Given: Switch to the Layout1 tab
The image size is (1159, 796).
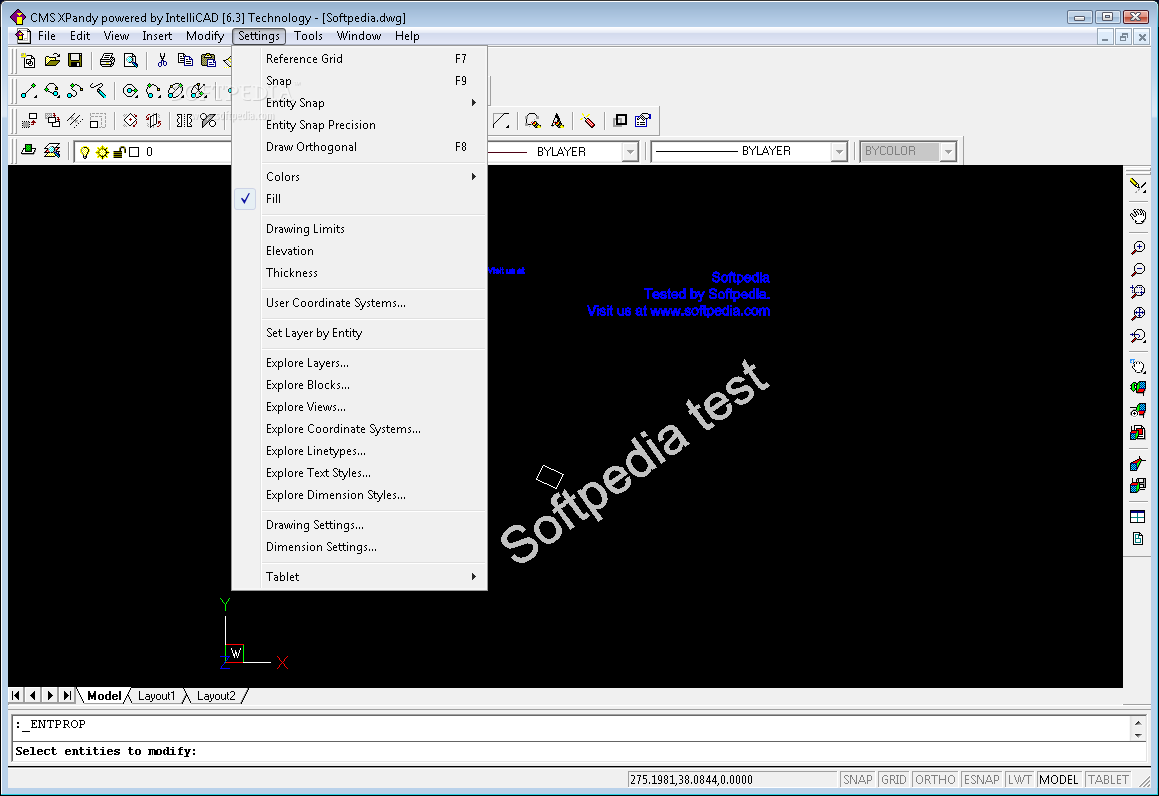Looking at the screenshot, I should pos(157,696).
